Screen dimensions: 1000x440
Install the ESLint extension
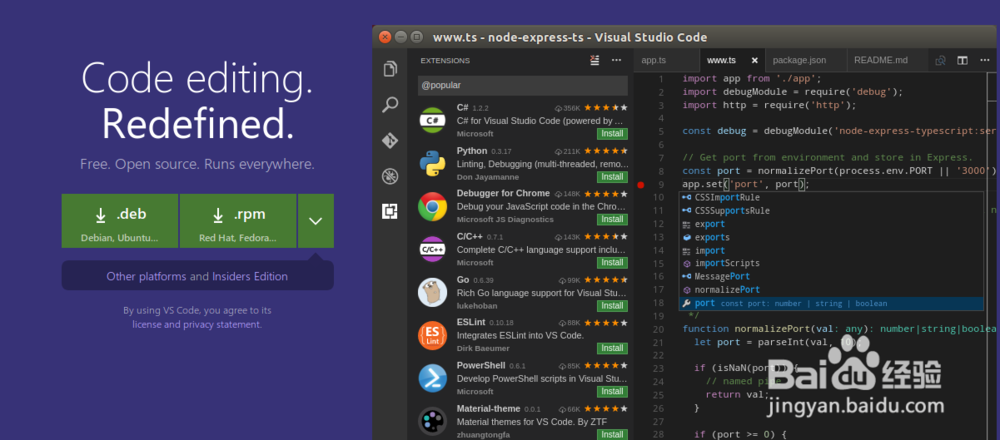(612, 348)
